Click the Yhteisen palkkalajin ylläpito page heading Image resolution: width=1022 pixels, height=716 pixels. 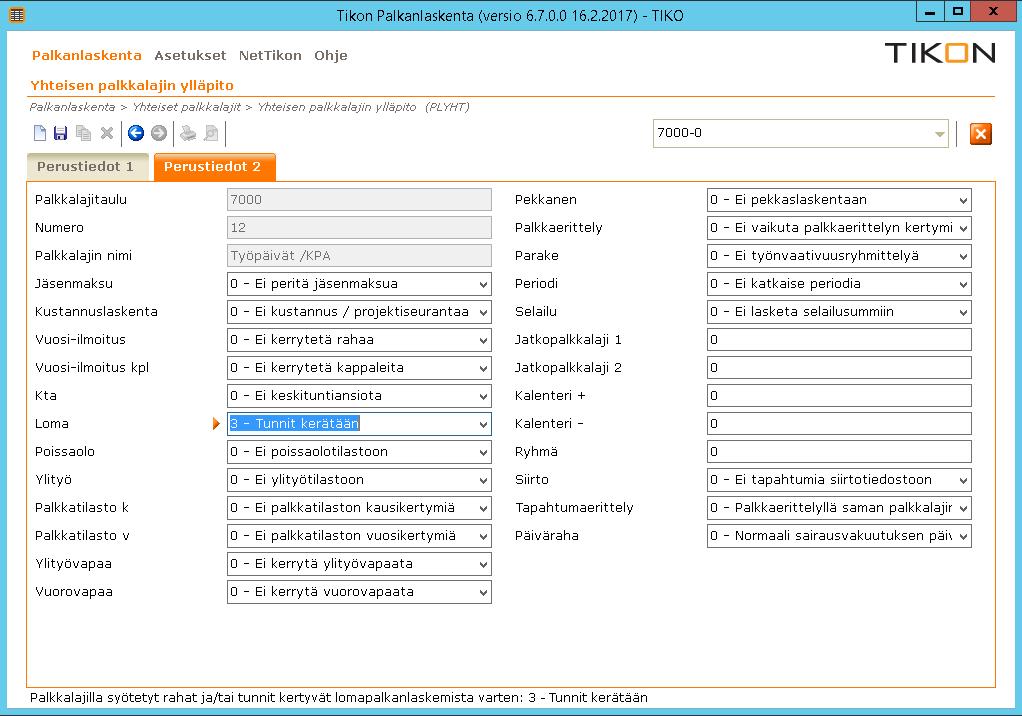[x=132, y=85]
